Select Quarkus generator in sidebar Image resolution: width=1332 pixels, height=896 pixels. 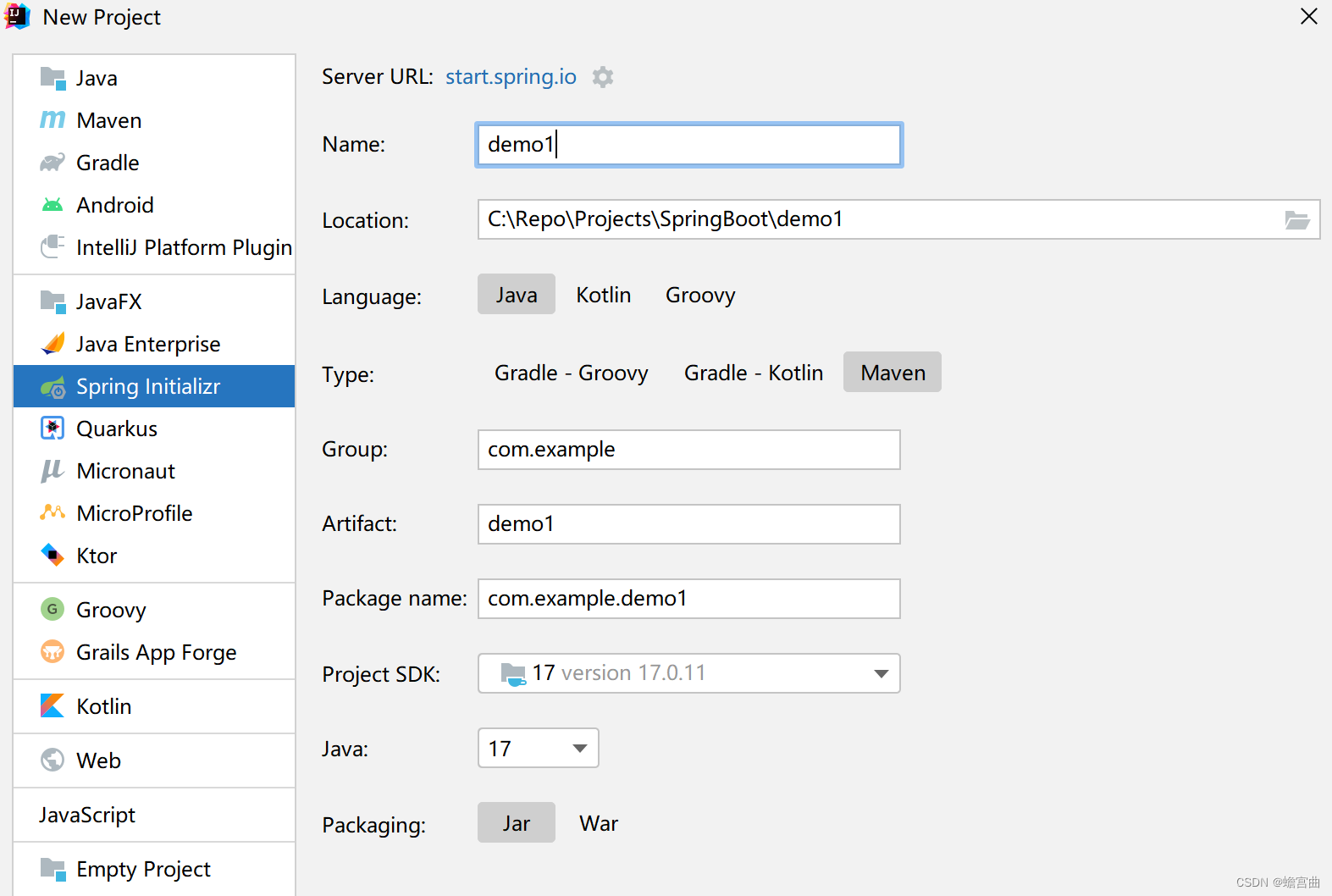click(154, 429)
